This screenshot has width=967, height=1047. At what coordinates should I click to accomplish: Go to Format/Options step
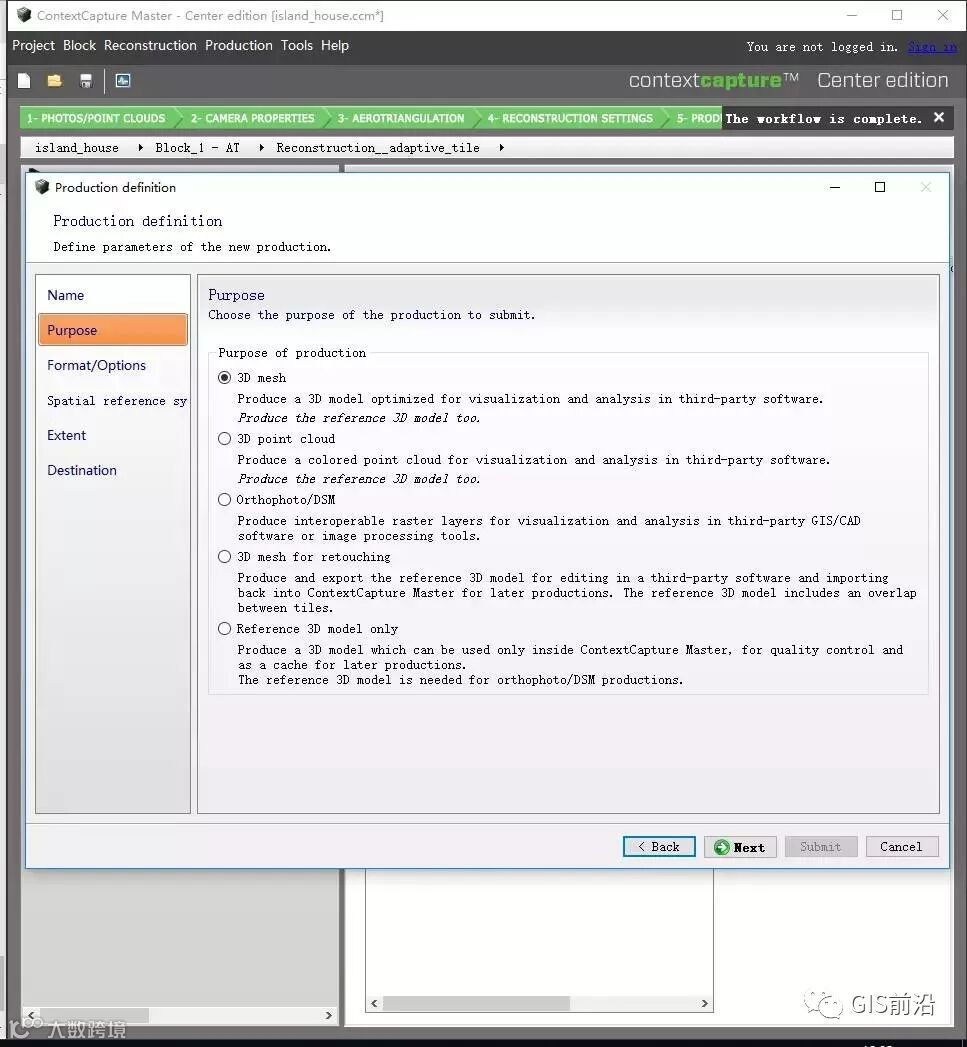113,365
